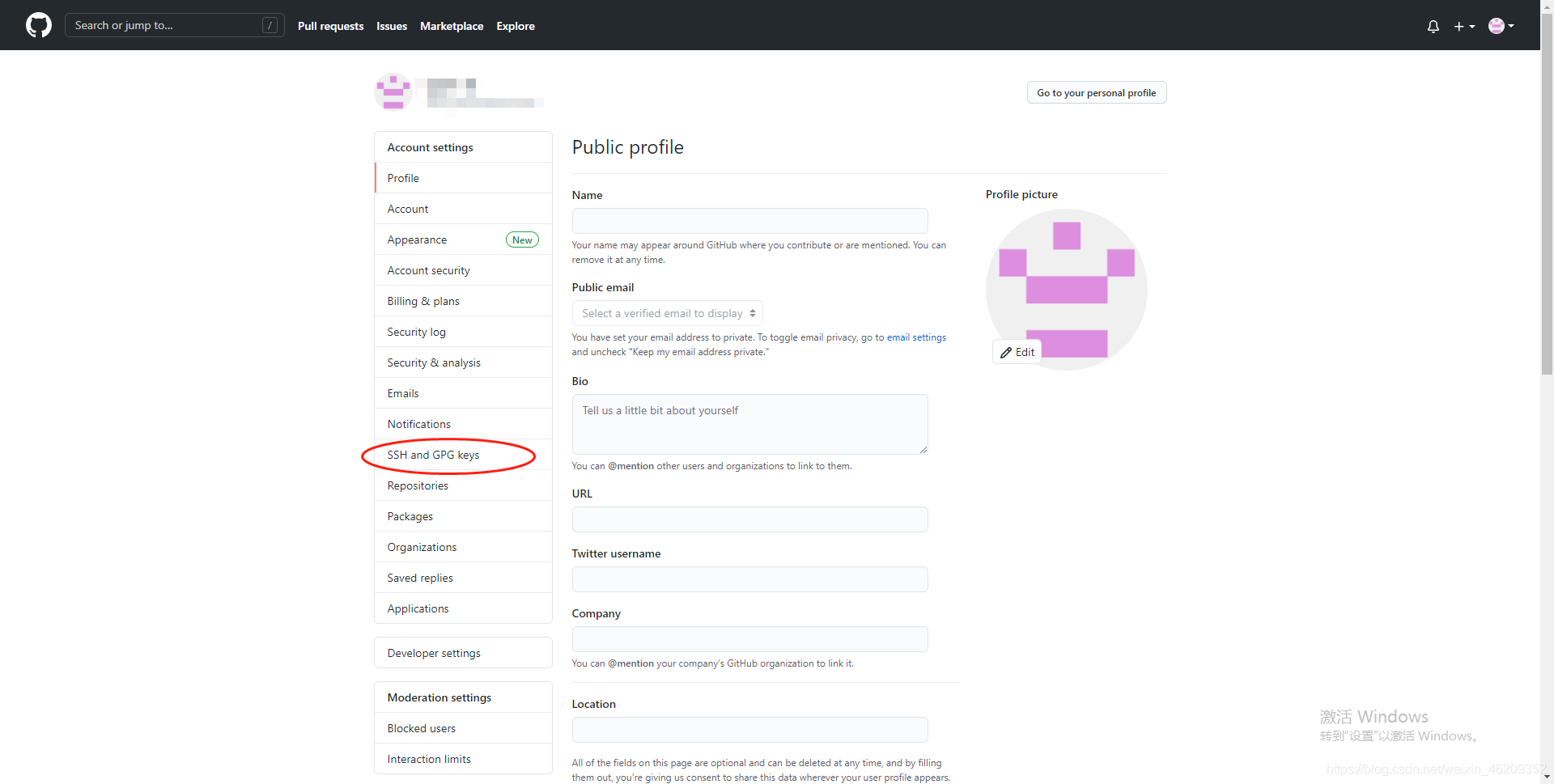
Task: Click the small identicon avatar beside username
Action: pos(393,92)
